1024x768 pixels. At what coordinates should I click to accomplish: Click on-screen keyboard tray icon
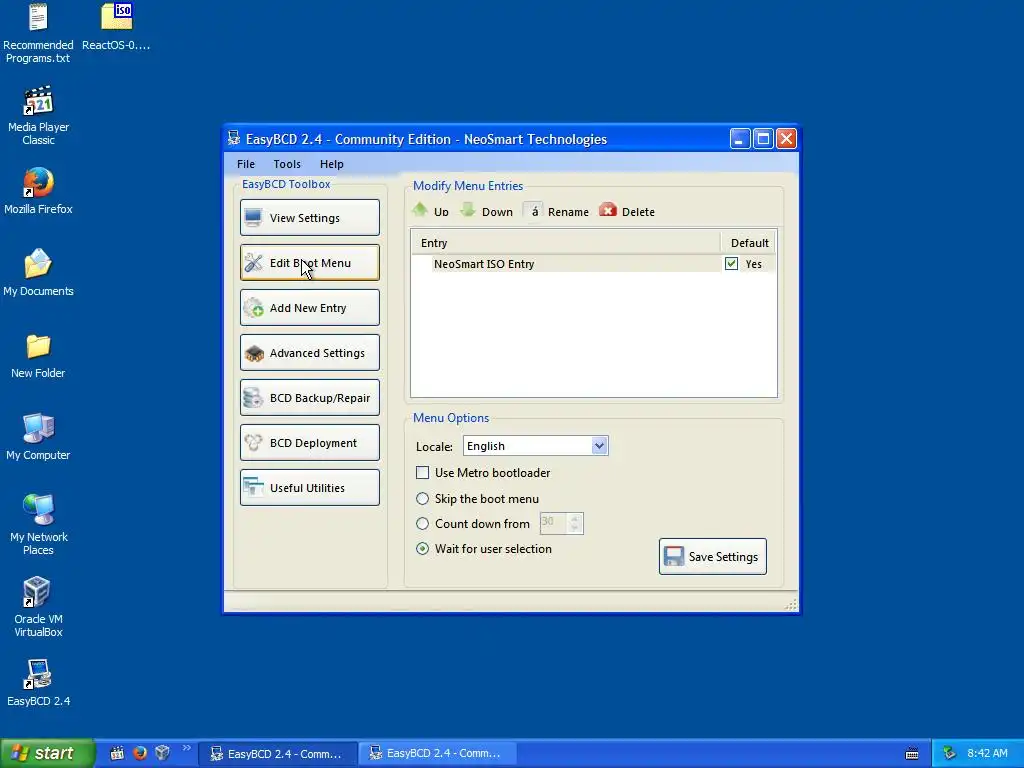tap(912, 754)
